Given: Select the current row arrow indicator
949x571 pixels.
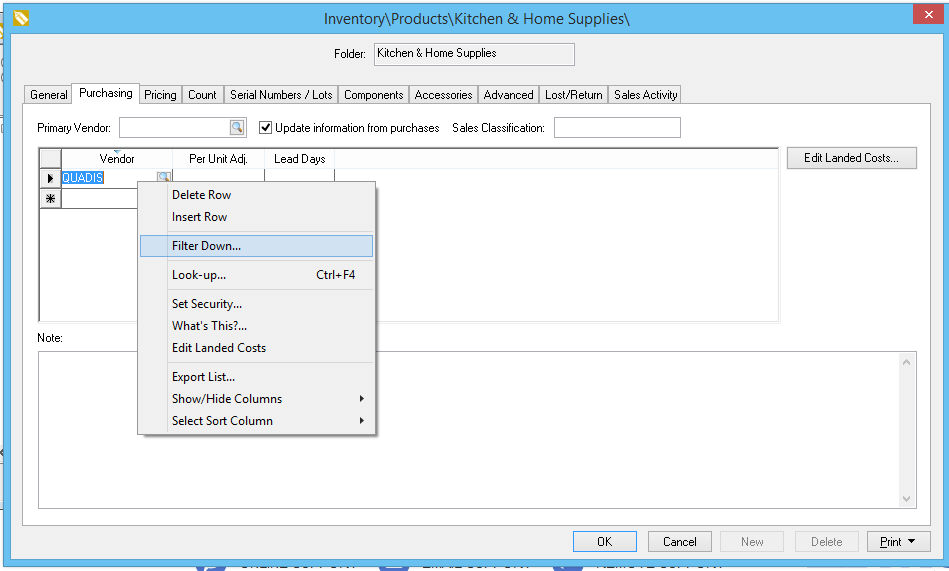Looking at the screenshot, I should coord(50,178).
